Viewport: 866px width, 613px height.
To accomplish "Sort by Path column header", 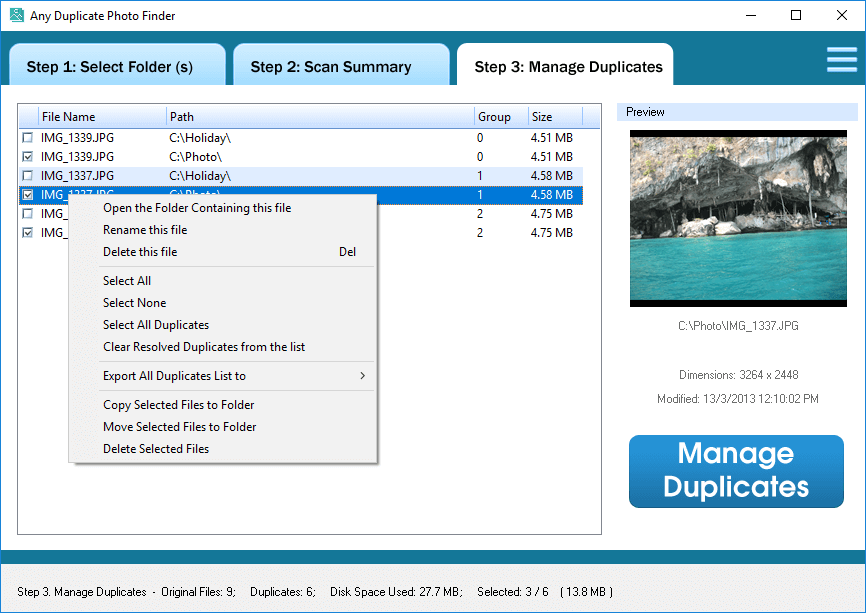I will (x=320, y=117).
